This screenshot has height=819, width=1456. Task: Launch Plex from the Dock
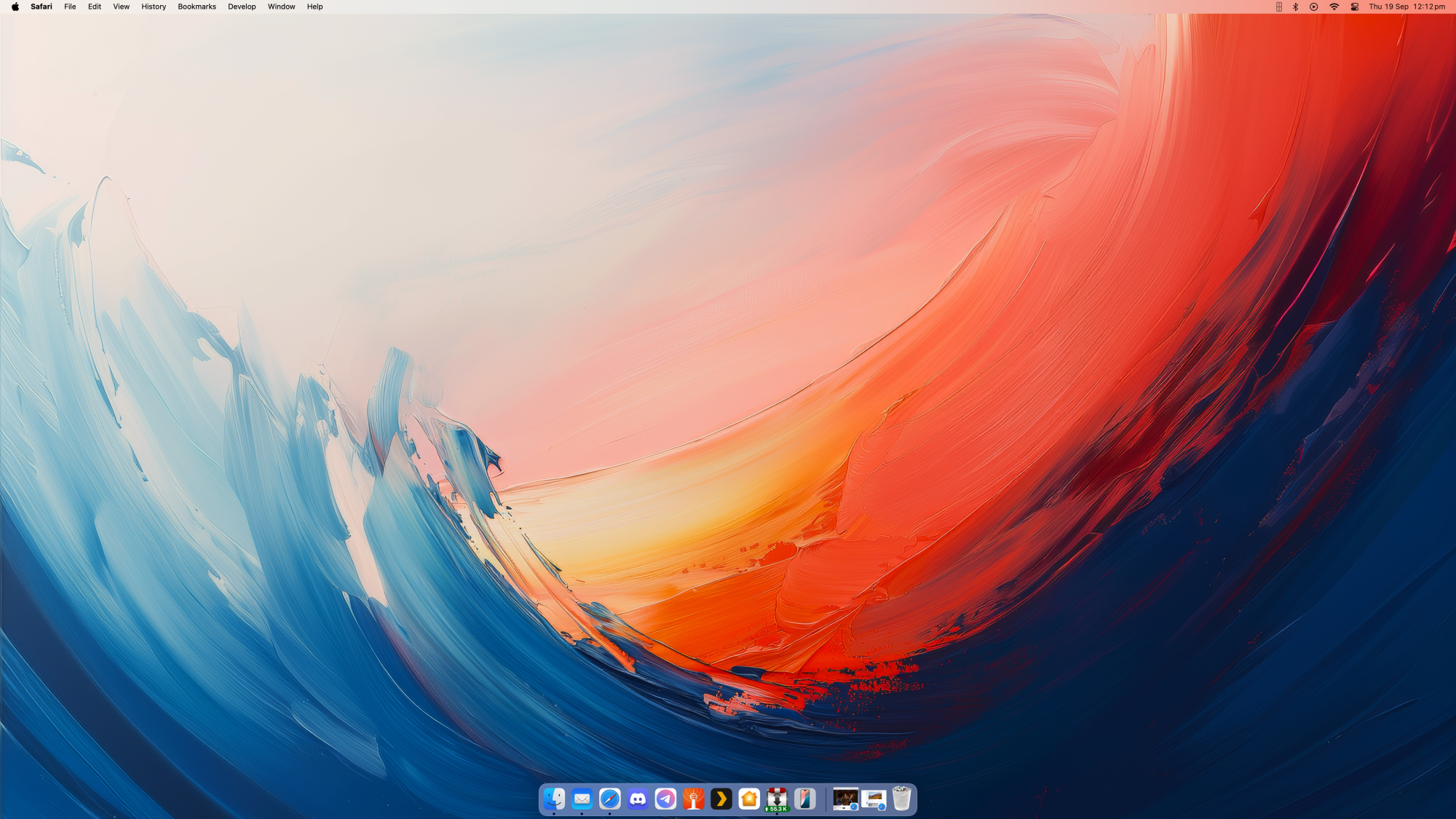pyautogui.click(x=721, y=799)
